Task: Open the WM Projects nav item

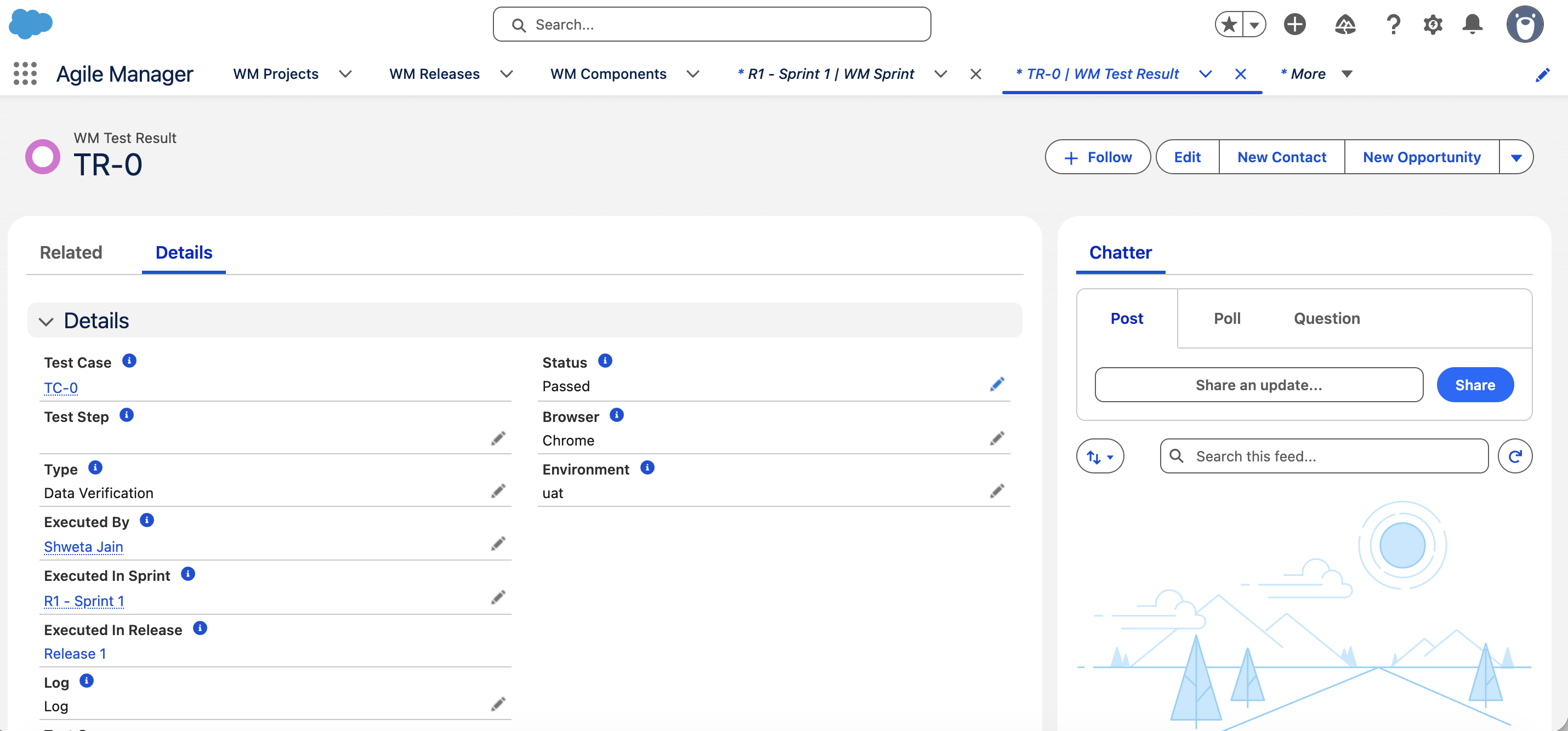Action: pyautogui.click(x=276, y=74)
